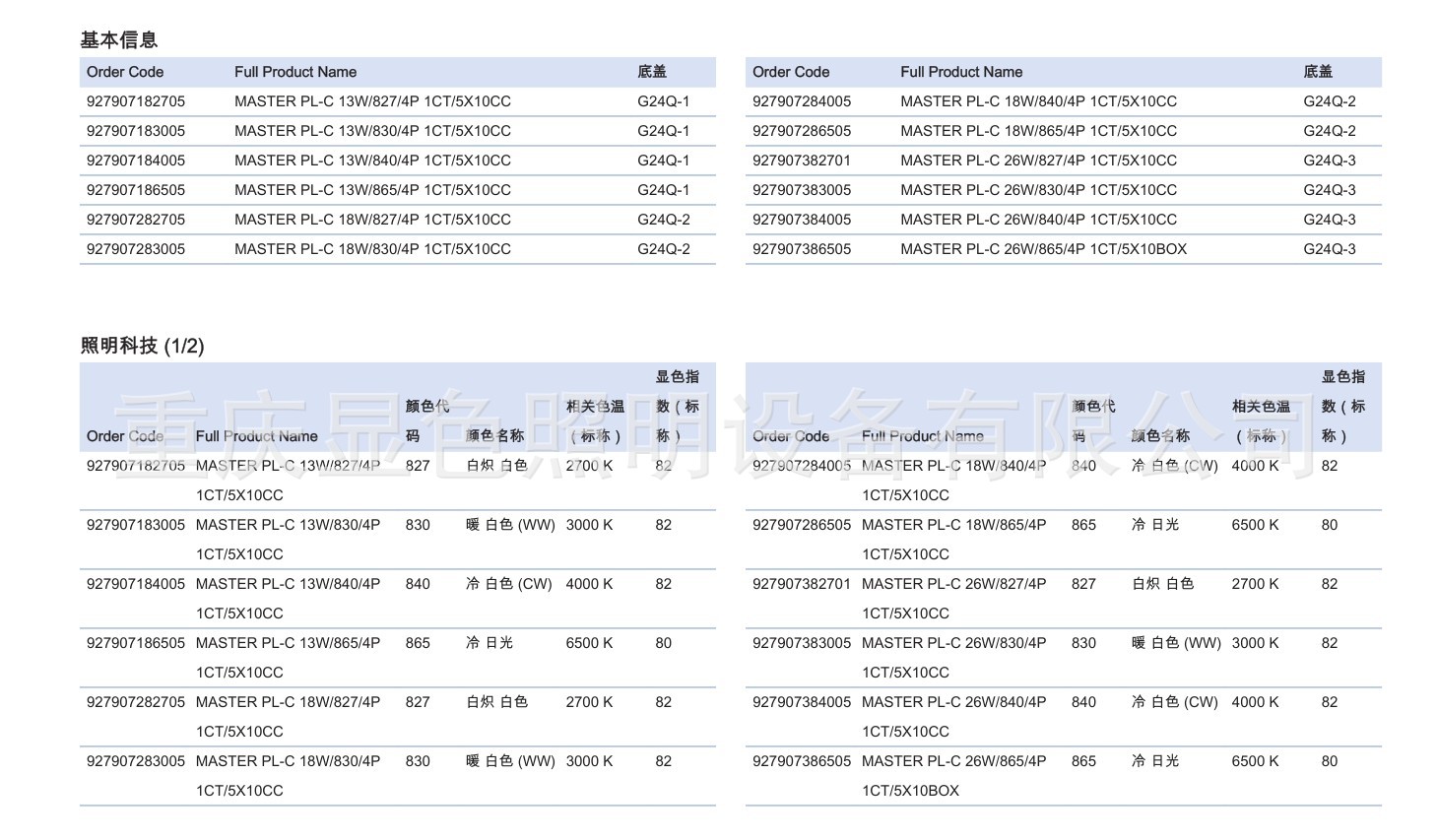Click color code 830 for 13W/830 lighting row

pyautogui.click(x=418, y=525)
